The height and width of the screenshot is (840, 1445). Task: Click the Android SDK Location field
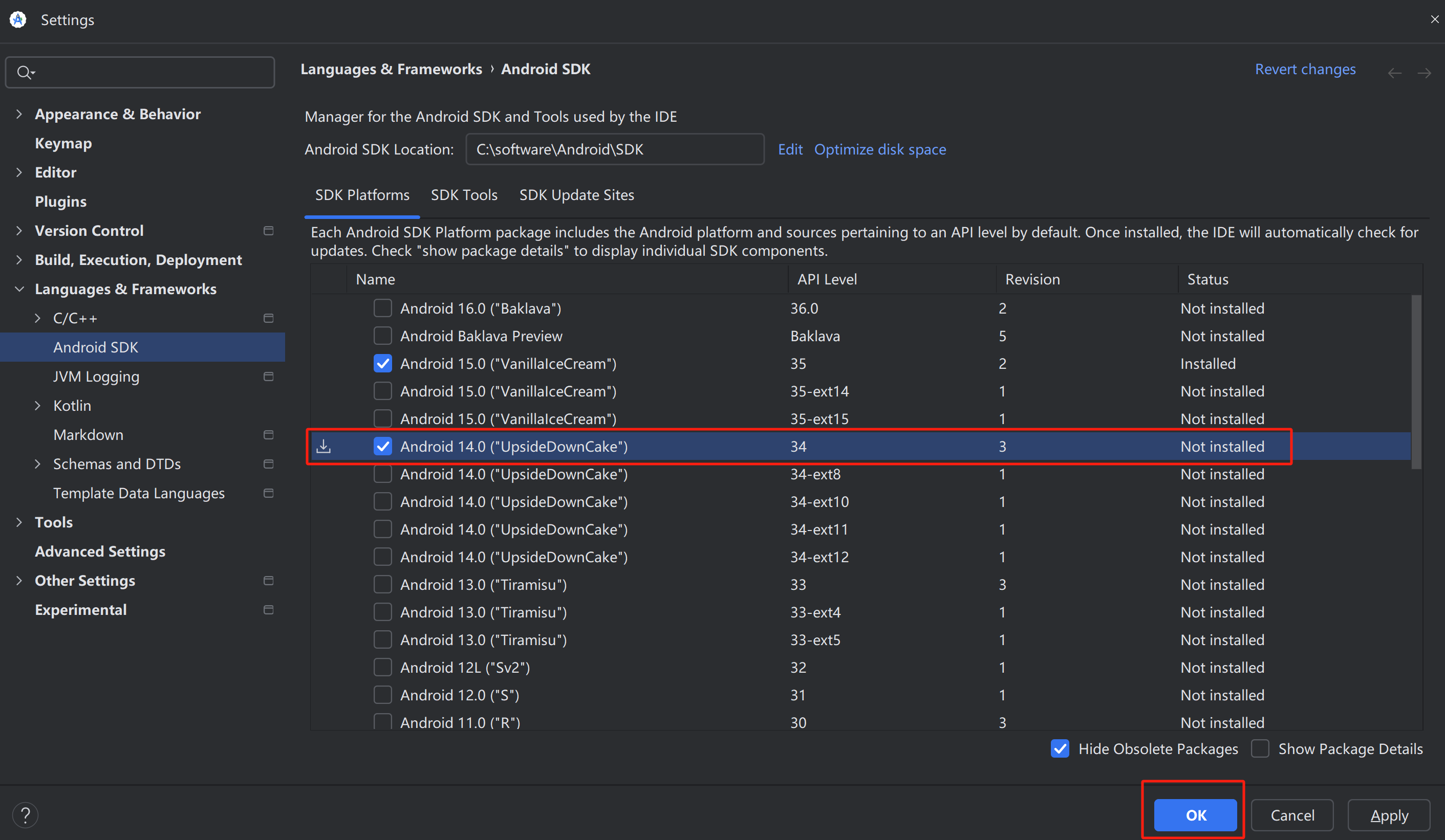point(614,149)
